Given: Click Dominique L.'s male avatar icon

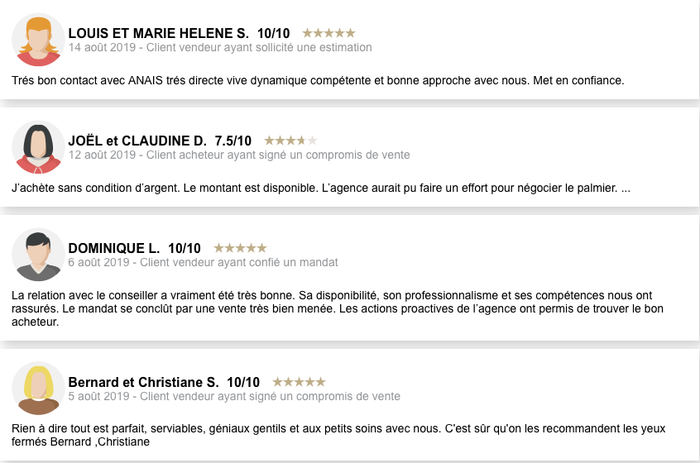Looking at the screenshot, I should (x=38, y=254).
